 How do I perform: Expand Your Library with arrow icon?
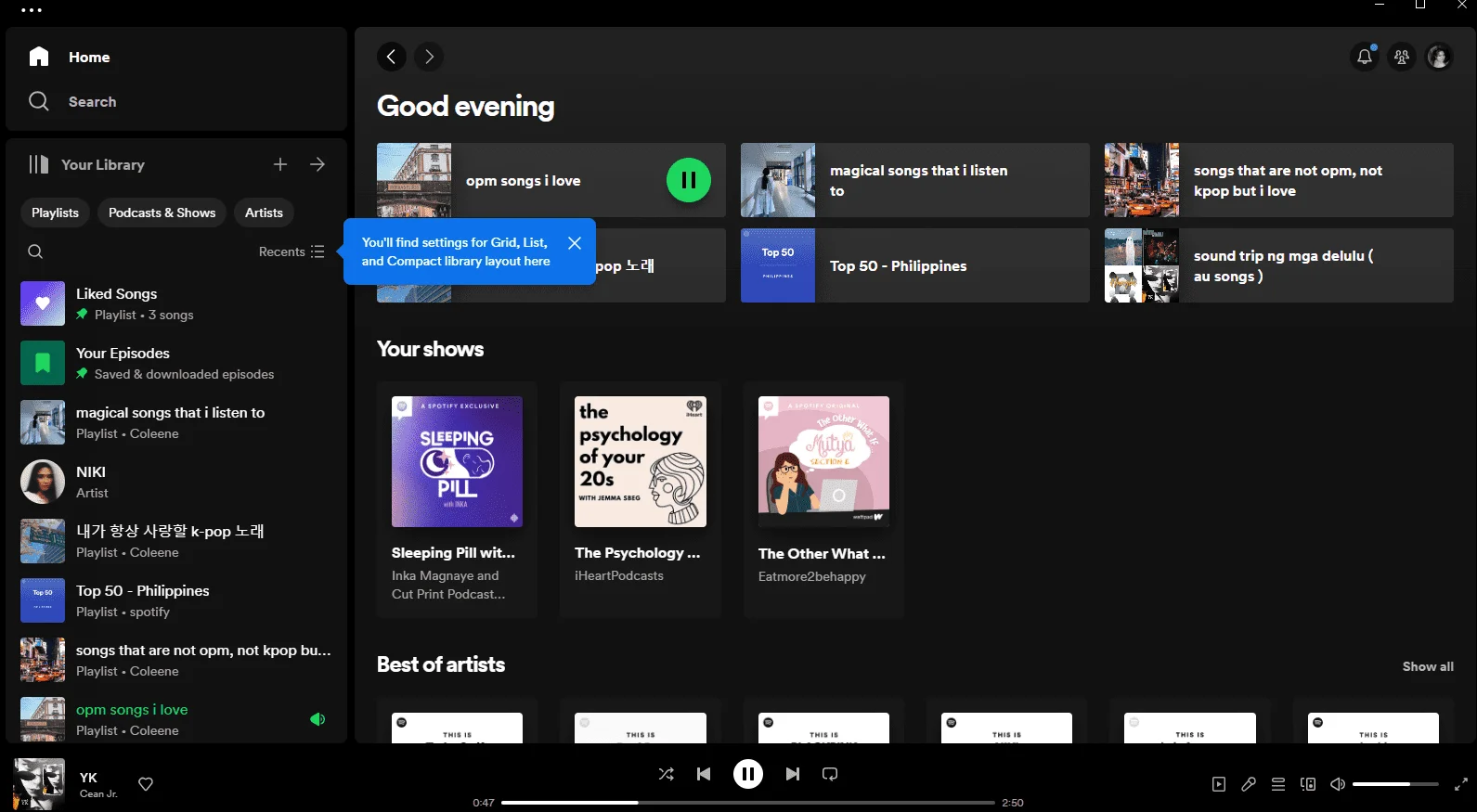pos(317,164)
